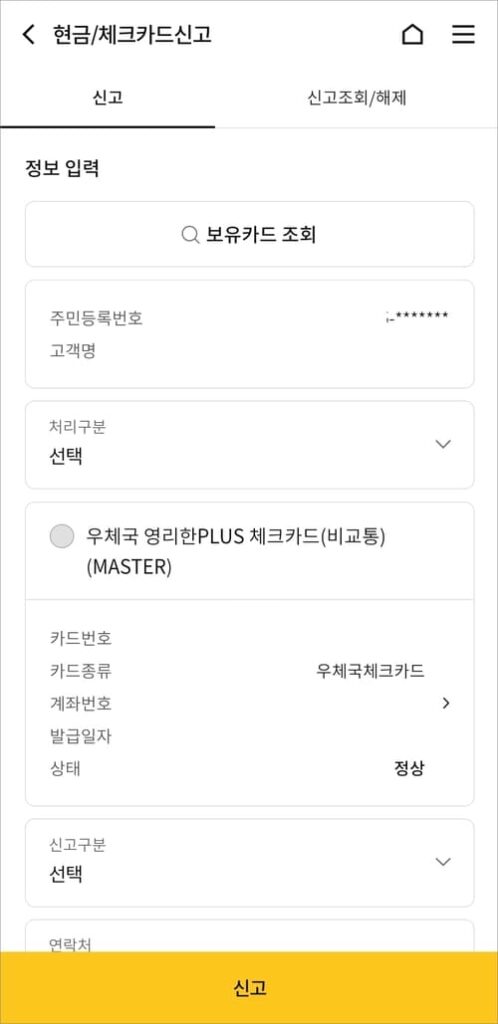
Task: Switch to the 신고조회/해제 tab
Action: [357, 98]
